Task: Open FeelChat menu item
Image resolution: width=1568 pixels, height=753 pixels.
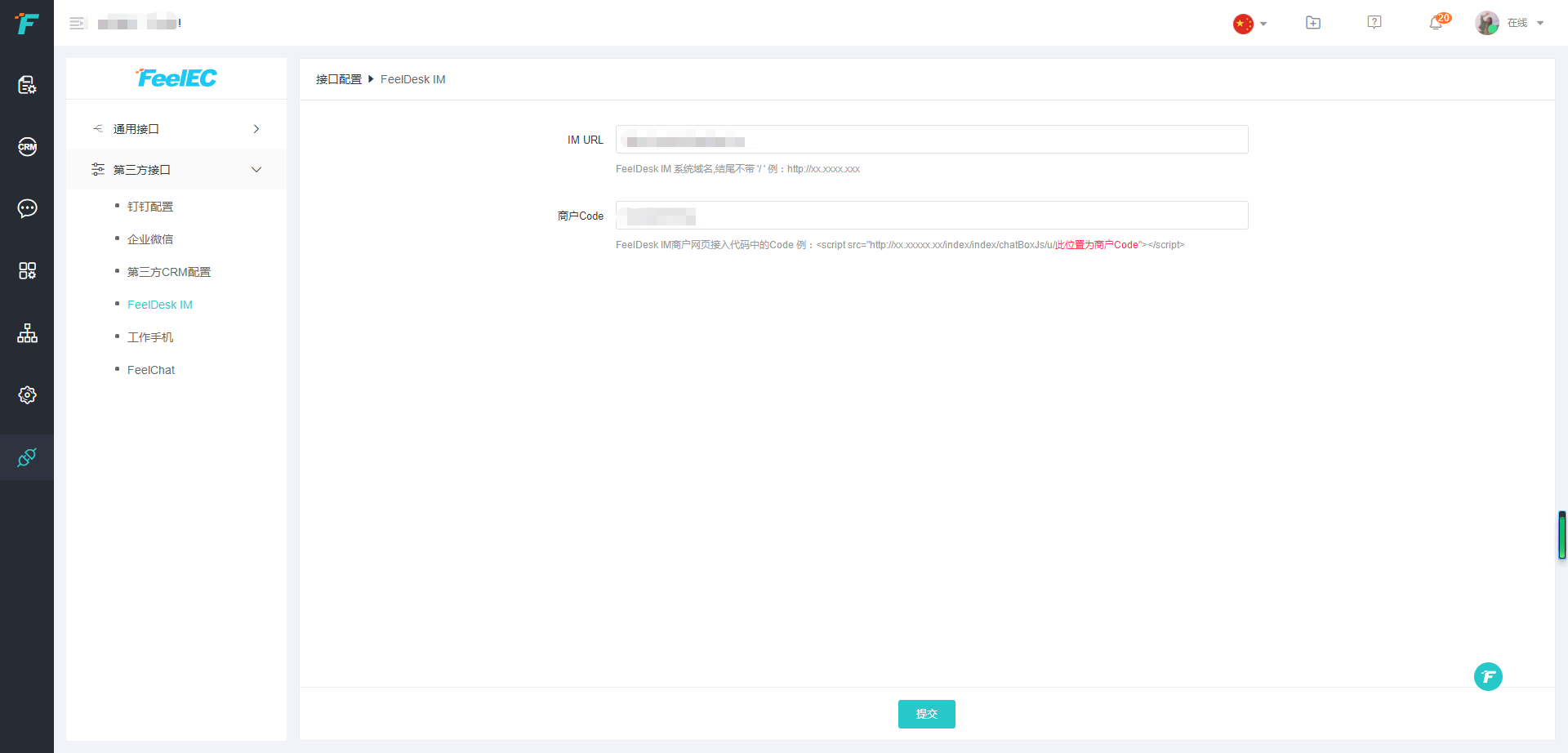Action: [151, 370]
